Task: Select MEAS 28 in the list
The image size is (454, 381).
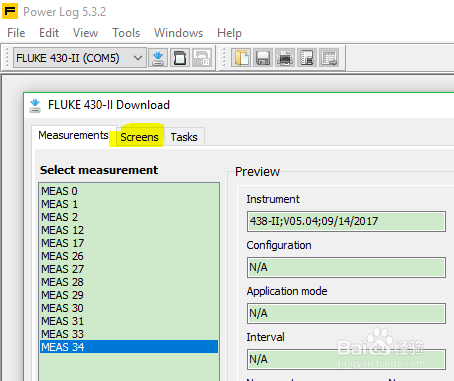Action: 129,282
